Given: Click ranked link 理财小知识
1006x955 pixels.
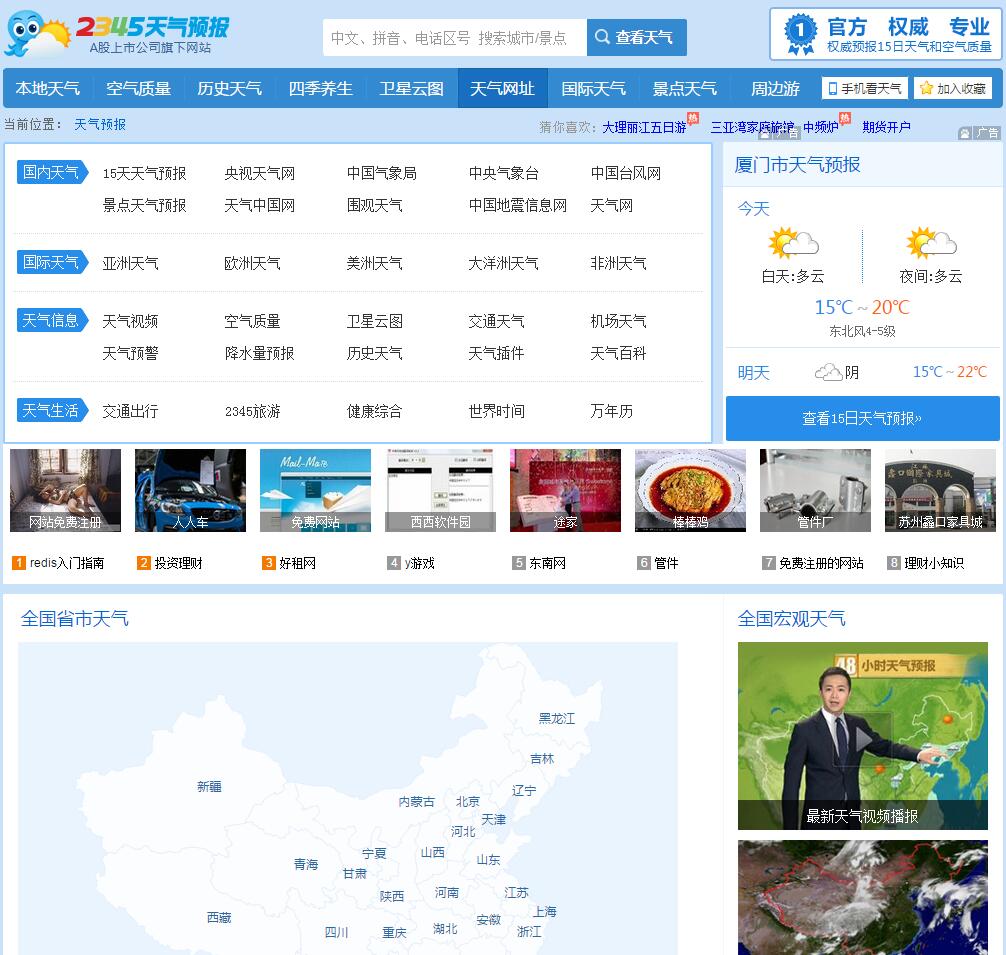Looking at the screenshot, I should (934, 563).
